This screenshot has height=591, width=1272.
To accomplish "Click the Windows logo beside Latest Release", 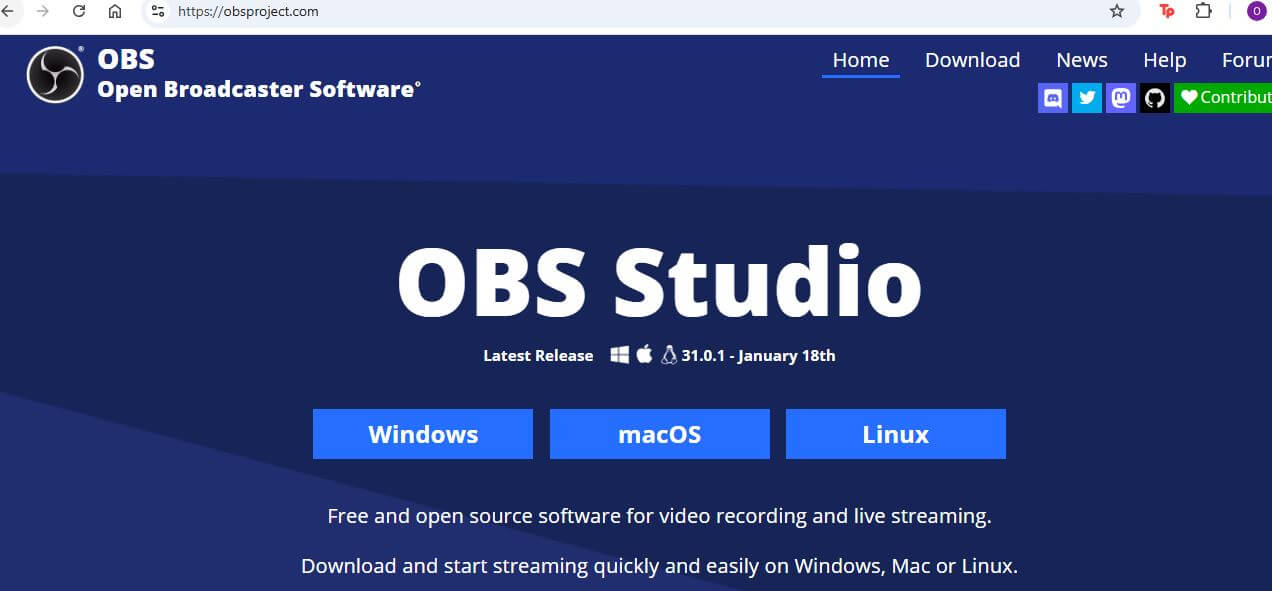I will (x=620, y=354).
